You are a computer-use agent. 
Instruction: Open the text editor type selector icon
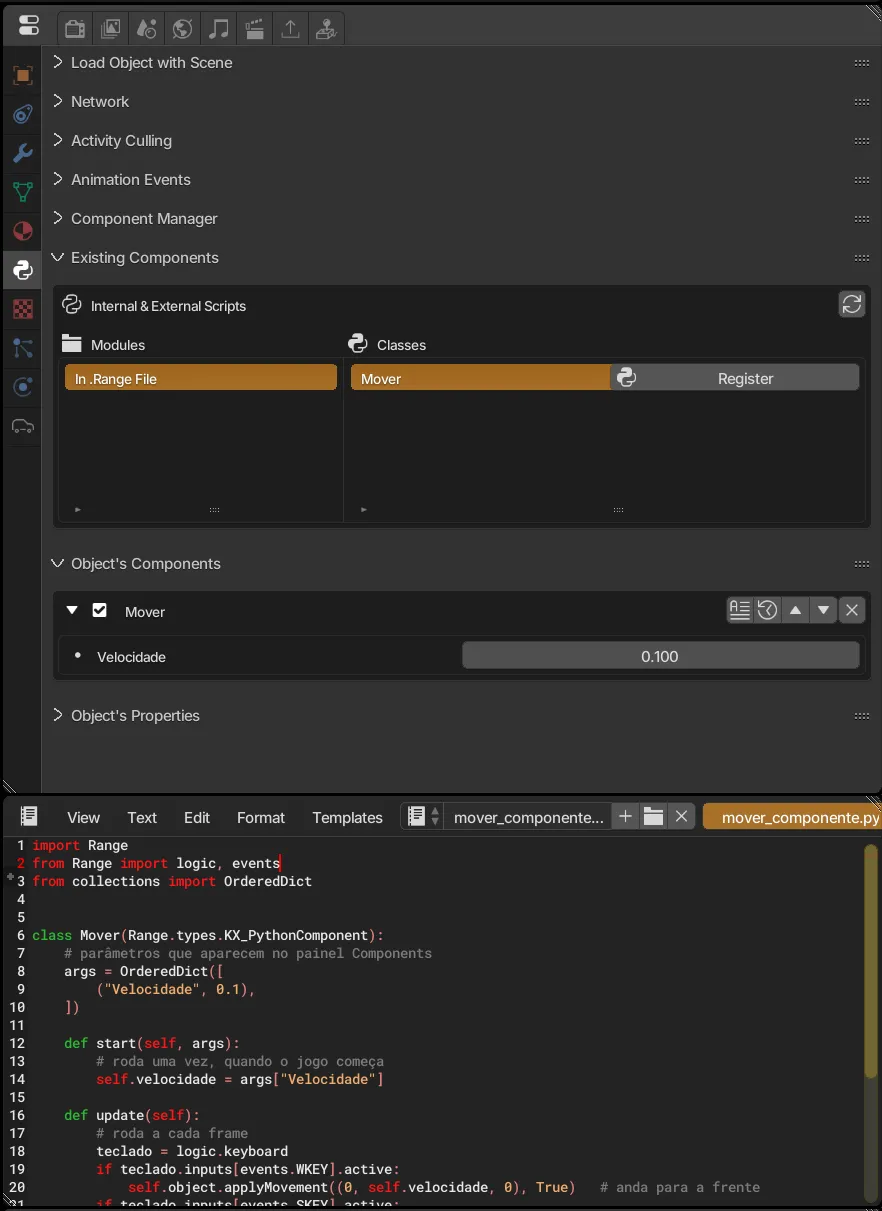(x=29, y=816)
